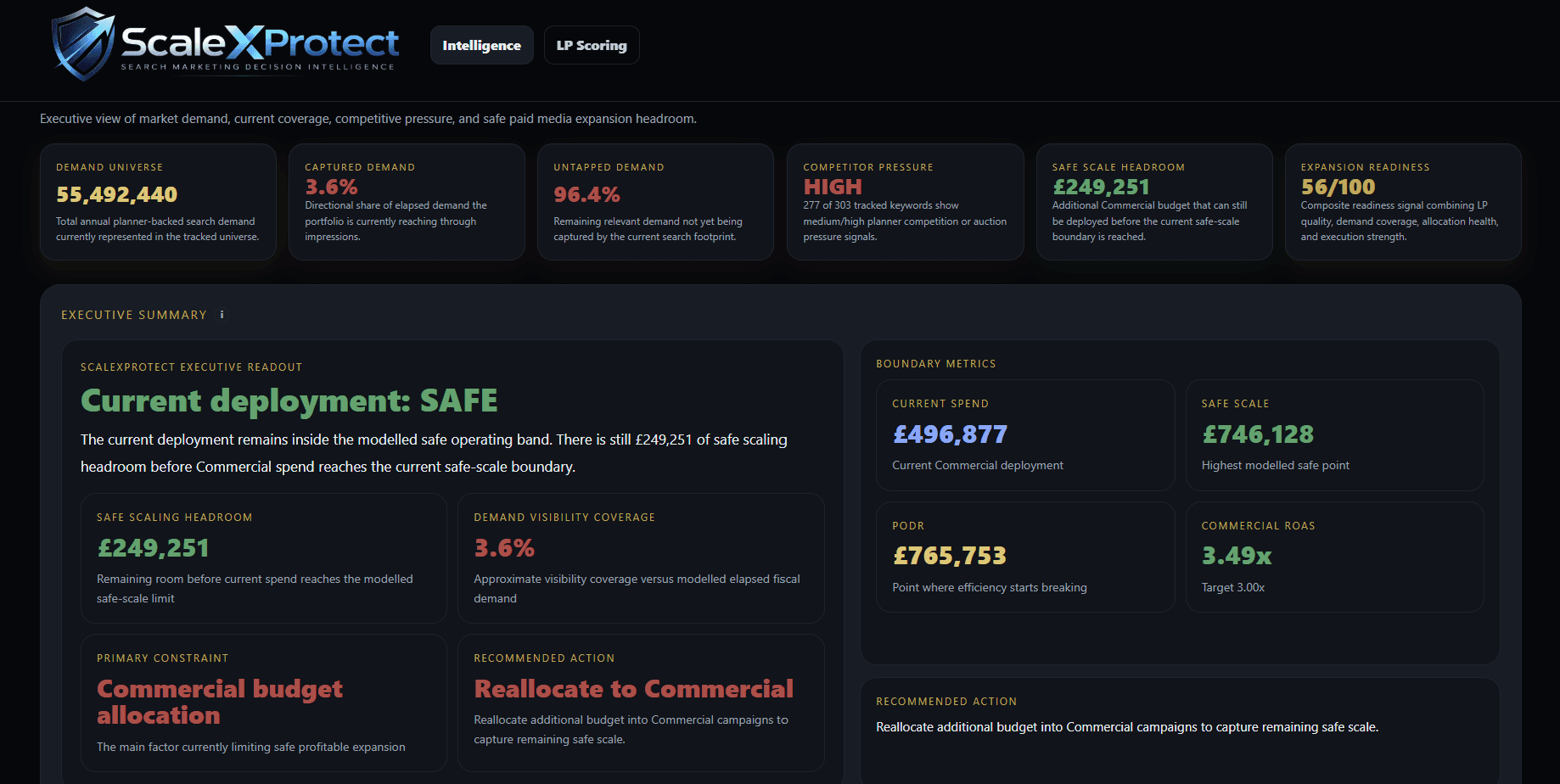This screenshot has height=784, width=1560.
Task: Select the Safe Scaling Headroom tile
Action: pos(264,558)
